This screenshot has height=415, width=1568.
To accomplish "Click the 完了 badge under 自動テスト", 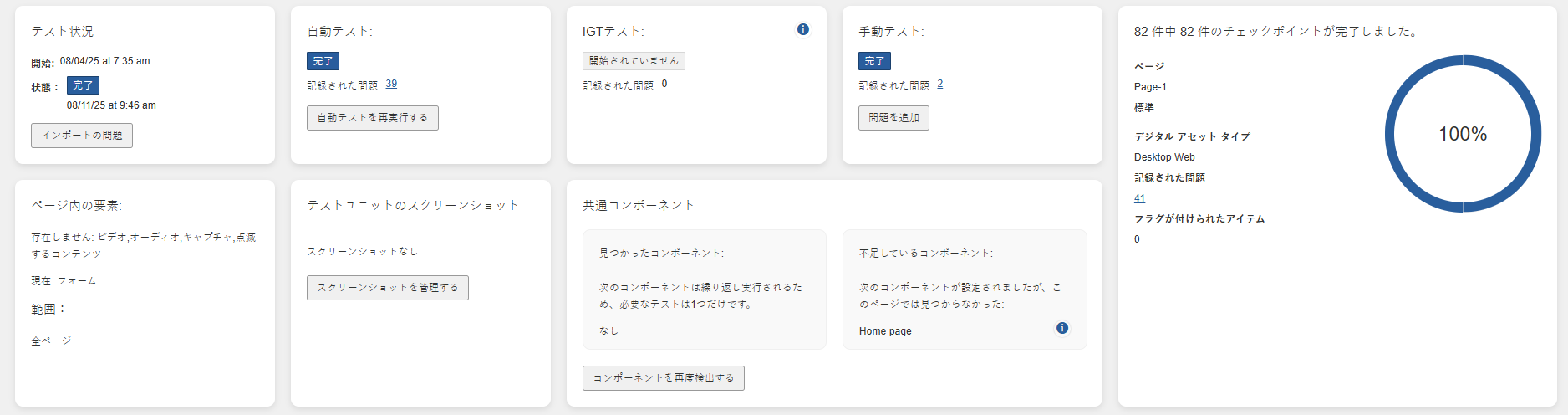I will tap(323, 61).
